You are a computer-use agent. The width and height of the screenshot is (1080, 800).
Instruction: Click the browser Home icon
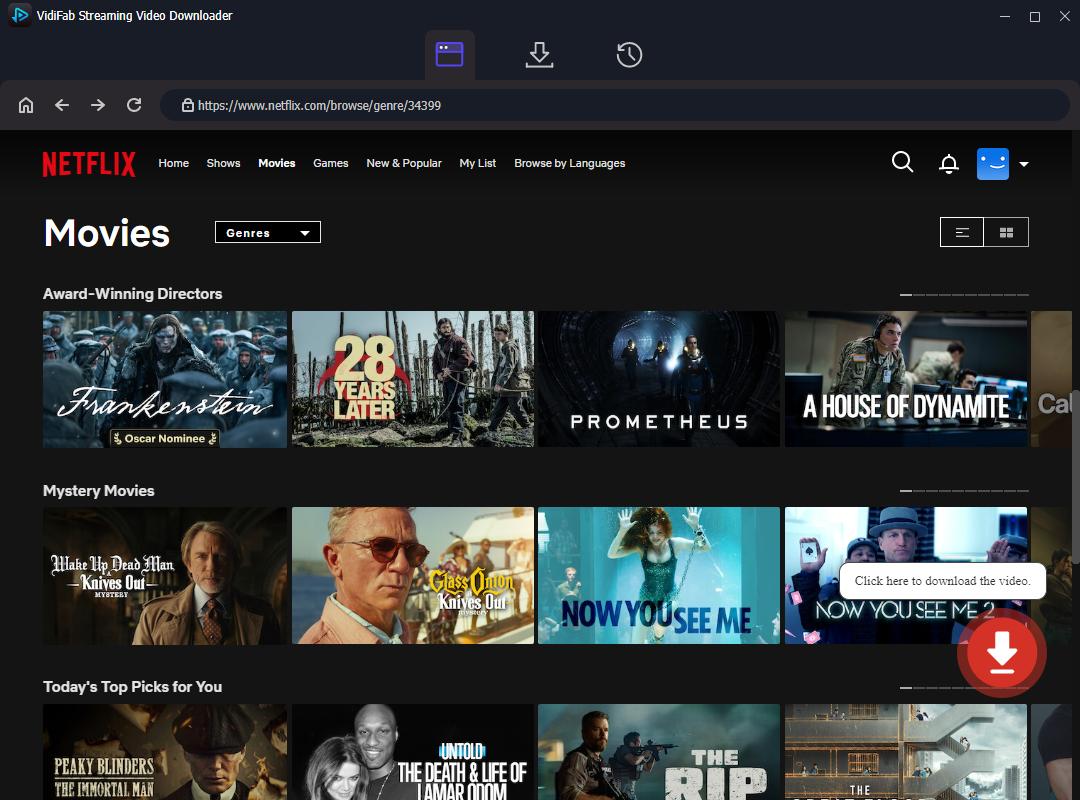click(x=26, y=104)
